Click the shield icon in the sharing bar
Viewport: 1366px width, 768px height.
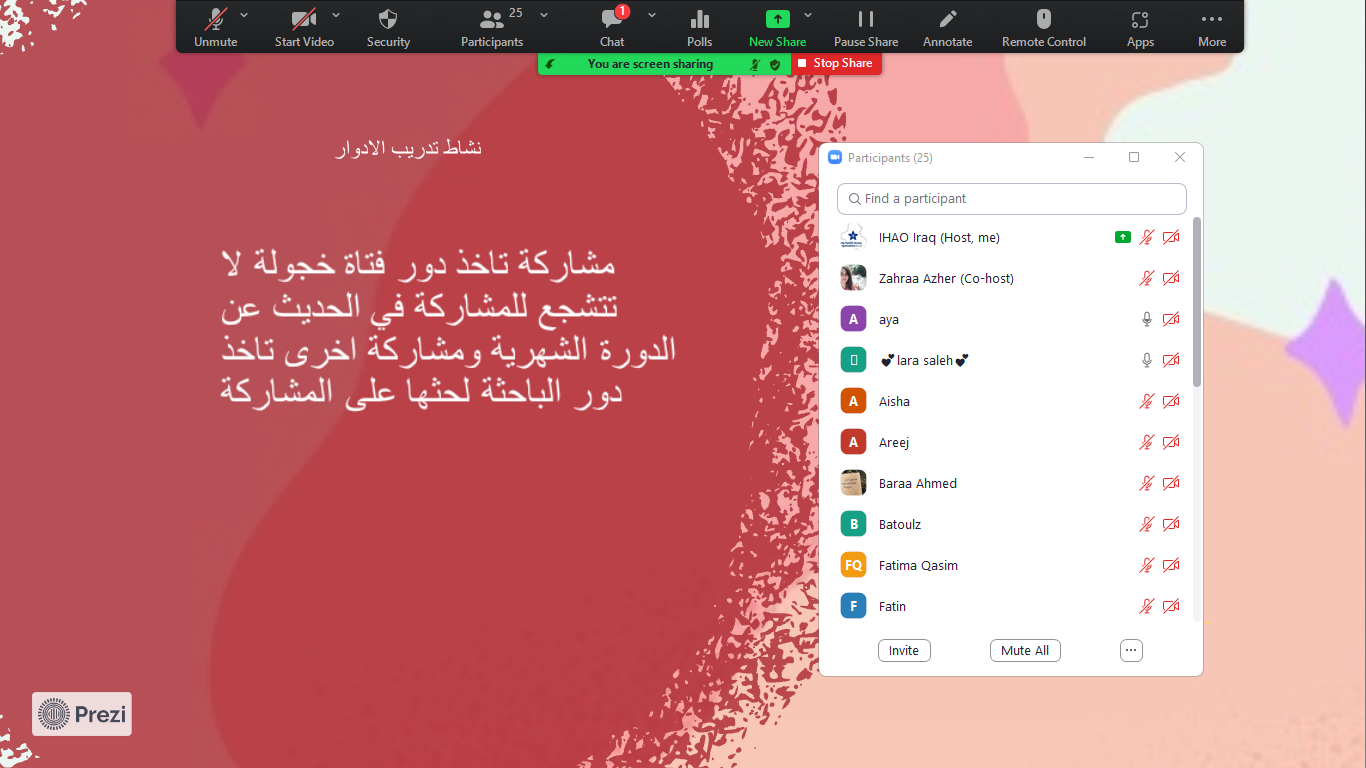click(x=775, y=64)
